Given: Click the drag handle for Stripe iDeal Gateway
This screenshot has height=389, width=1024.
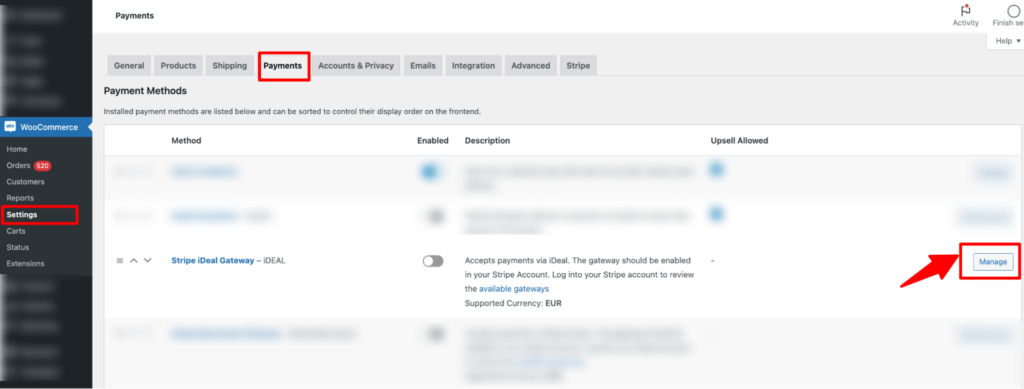Looking at the screenshot, I should (x=120, y=260).
